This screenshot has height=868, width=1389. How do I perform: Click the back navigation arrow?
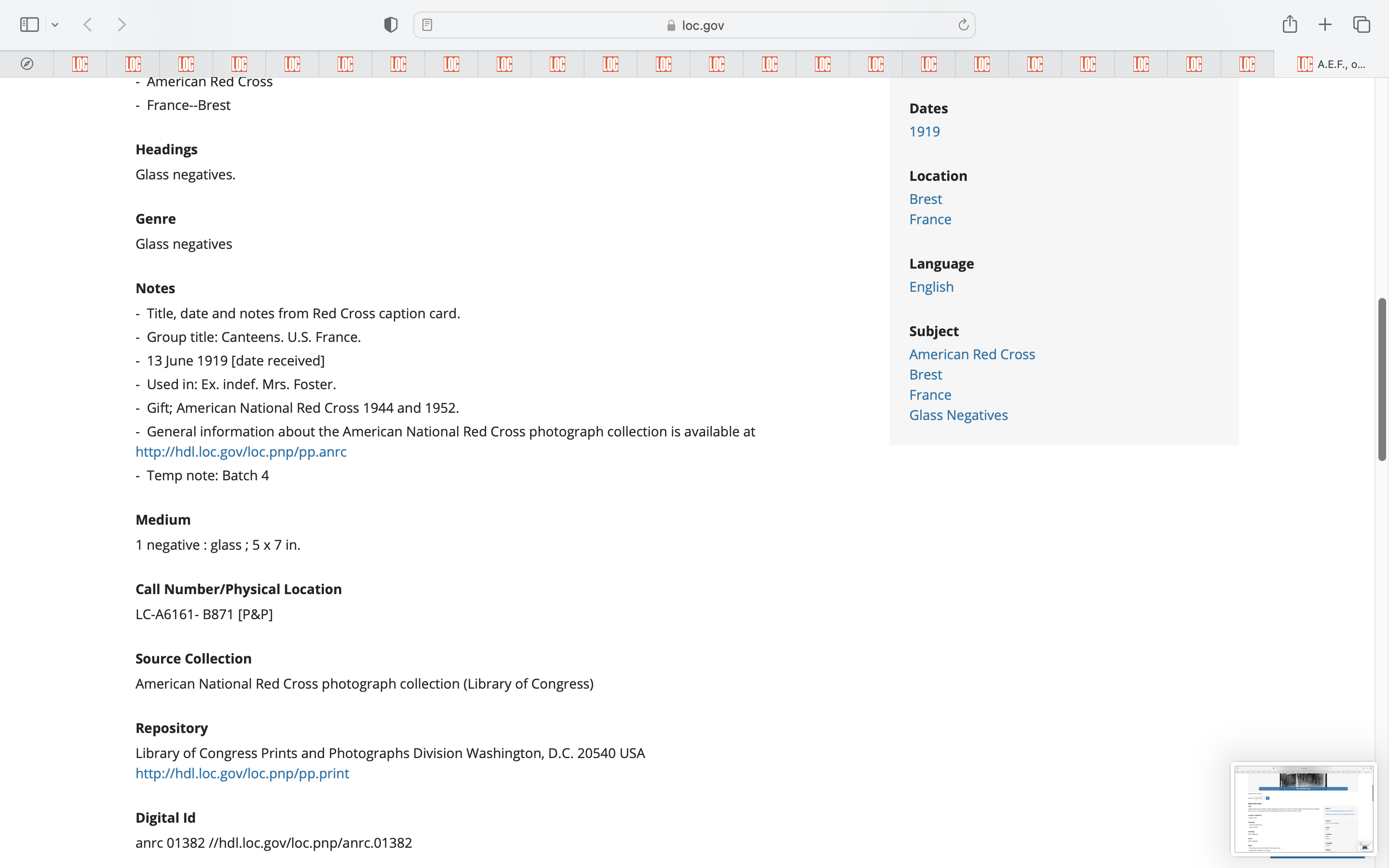coord(88,25)
